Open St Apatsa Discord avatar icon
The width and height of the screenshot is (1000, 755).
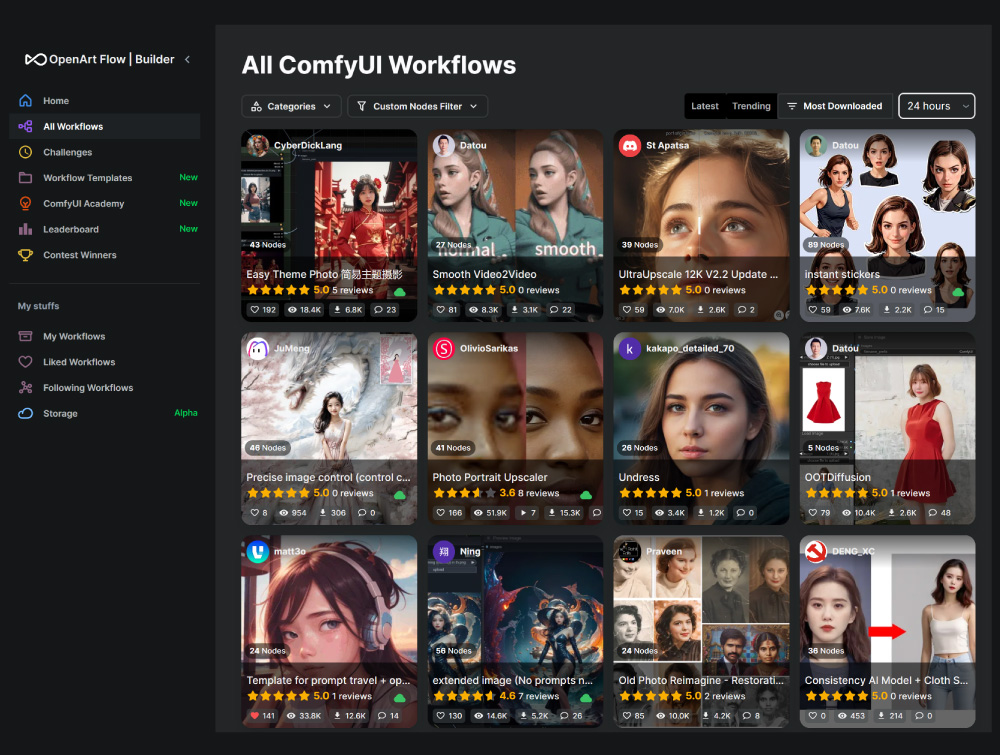click(x=630, y=145)
